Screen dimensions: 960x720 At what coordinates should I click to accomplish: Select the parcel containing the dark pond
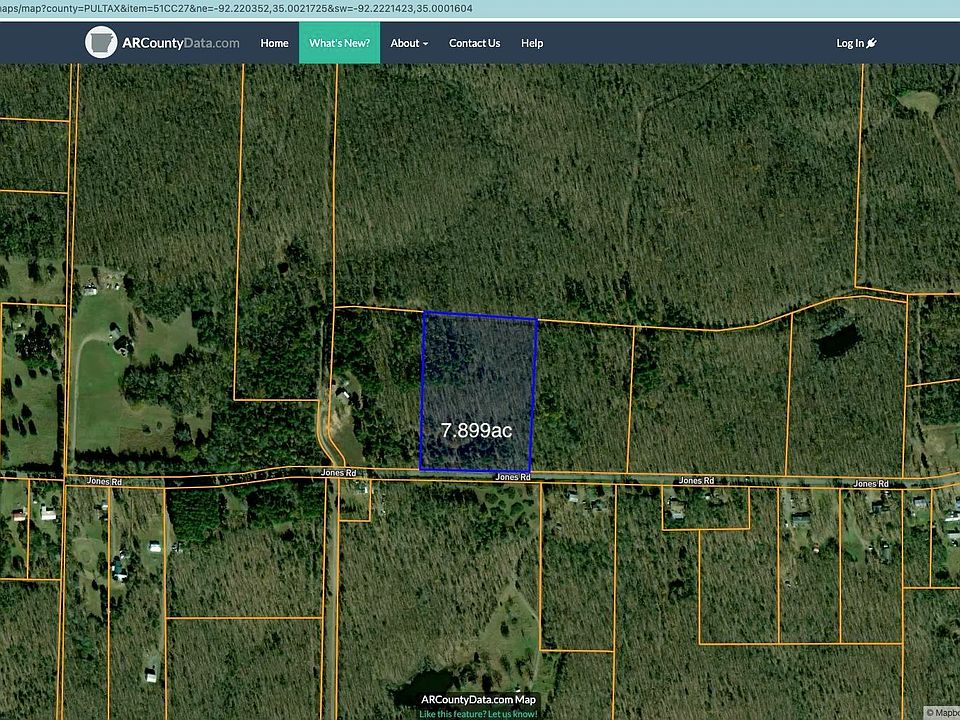[845, 390]
